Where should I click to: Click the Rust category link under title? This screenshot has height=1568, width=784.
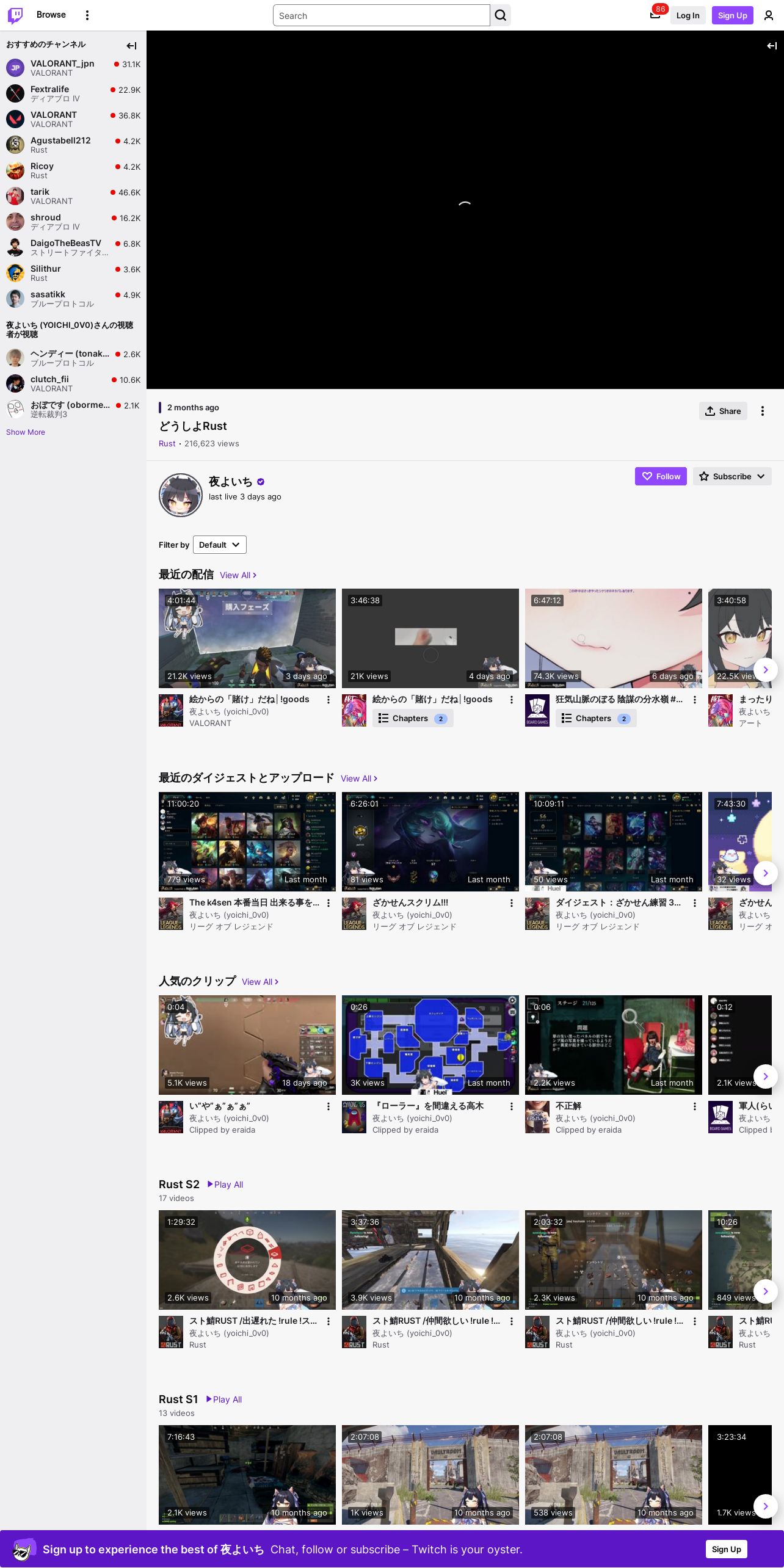(x=167, y=444)
